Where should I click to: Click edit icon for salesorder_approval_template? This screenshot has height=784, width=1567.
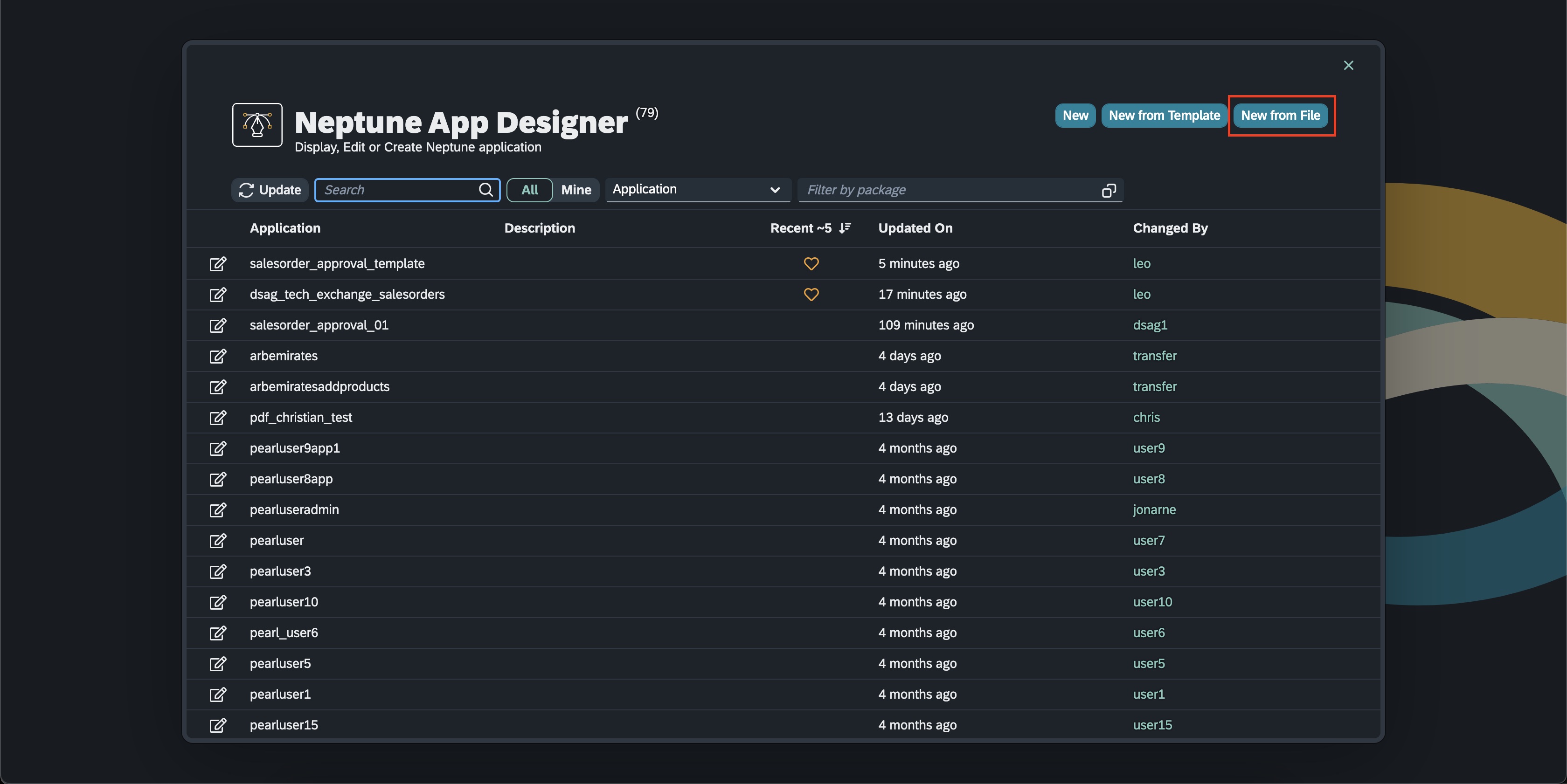tap(218, 264)
